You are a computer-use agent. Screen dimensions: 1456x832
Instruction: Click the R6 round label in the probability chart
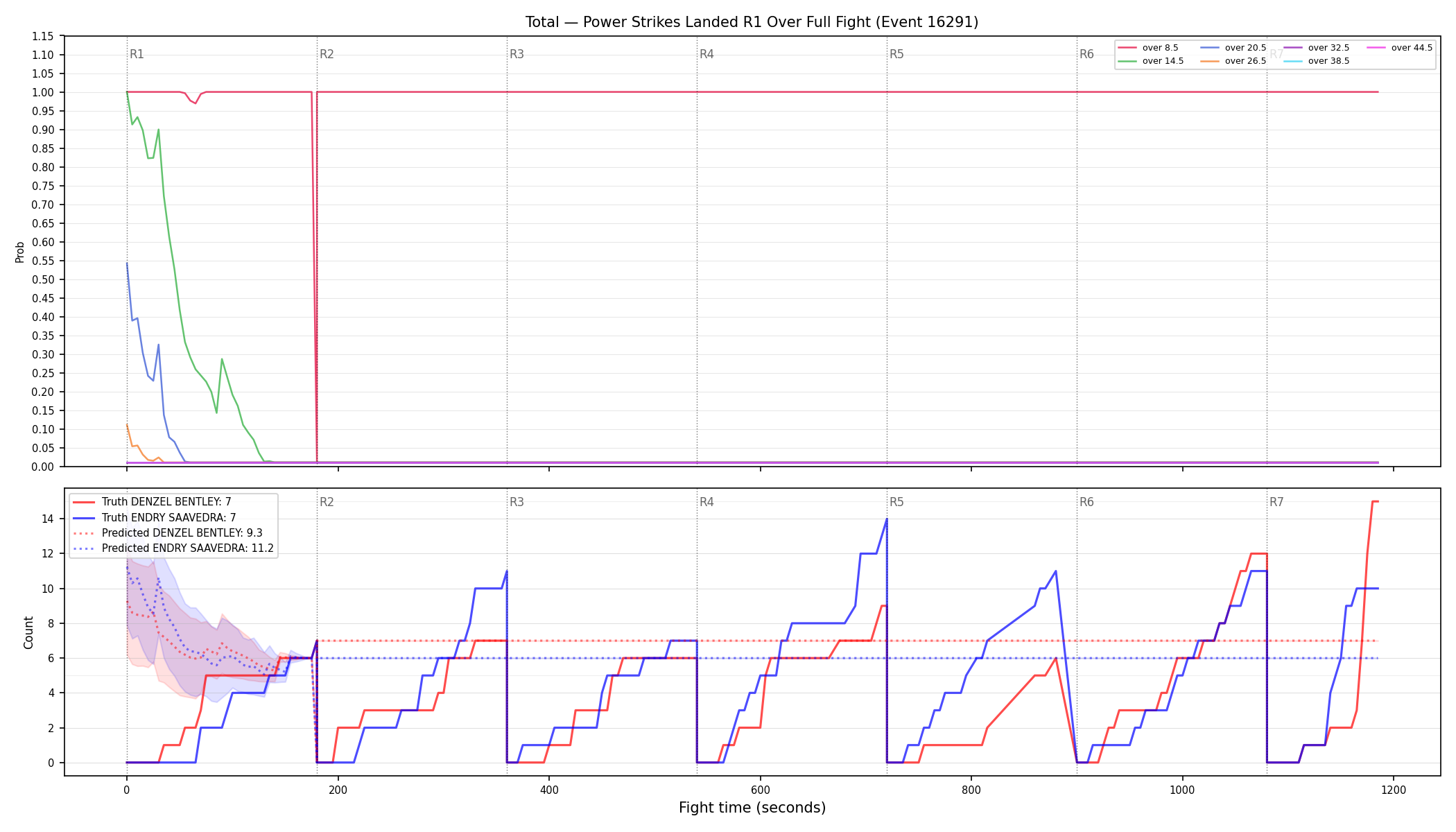pyautogui.click(x=1086, y=54)
